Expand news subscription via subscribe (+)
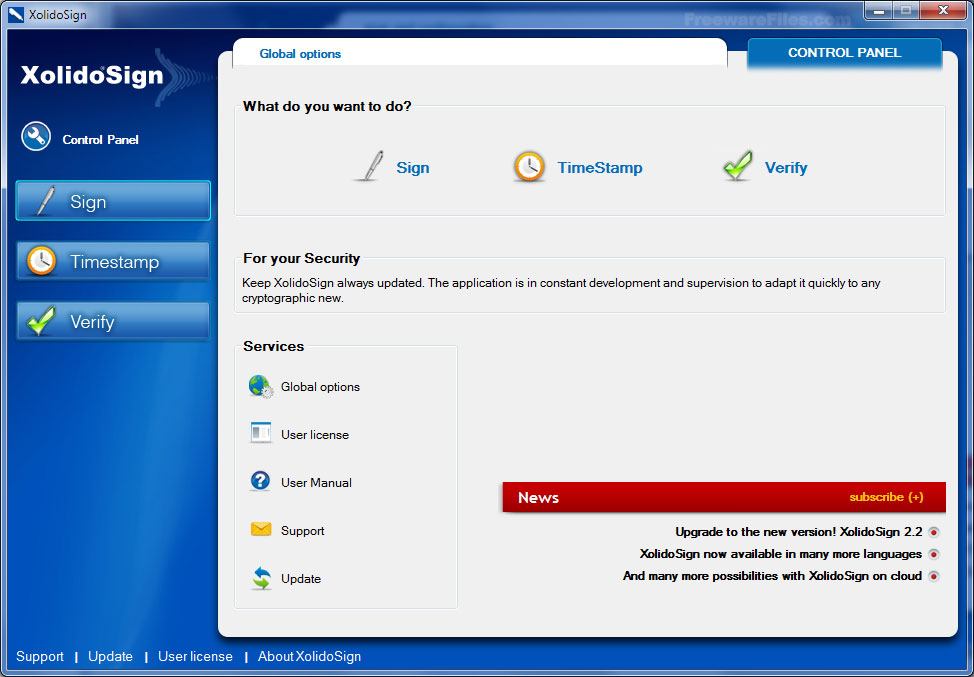This screenshot has height=677, width=974. click(886, 497)
